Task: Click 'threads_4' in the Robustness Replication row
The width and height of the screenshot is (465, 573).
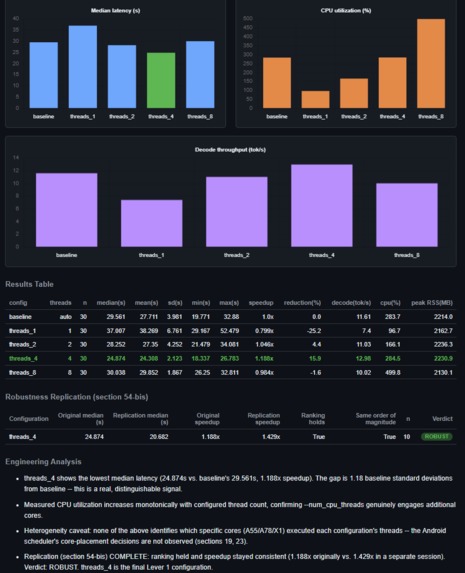Action: (22, 437)
